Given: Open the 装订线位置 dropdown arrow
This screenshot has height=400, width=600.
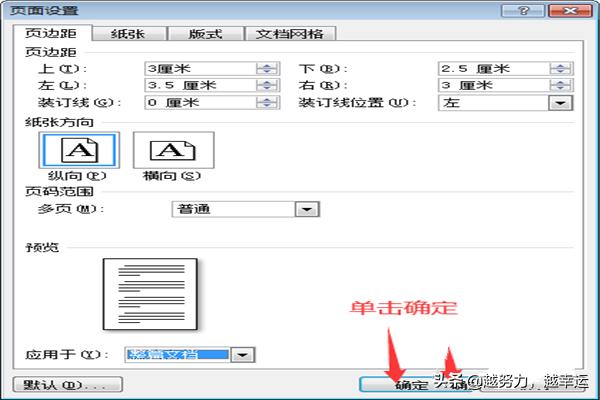Looking at the screenshot, I should tap(561, 103).
